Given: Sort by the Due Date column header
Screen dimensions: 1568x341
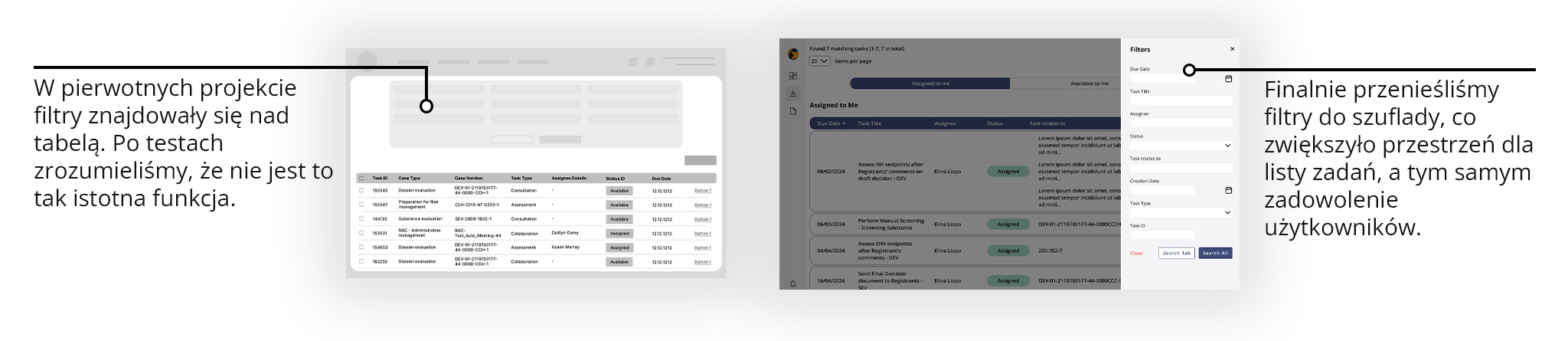Looking at the screenshot, I should (x=831, y=123).
